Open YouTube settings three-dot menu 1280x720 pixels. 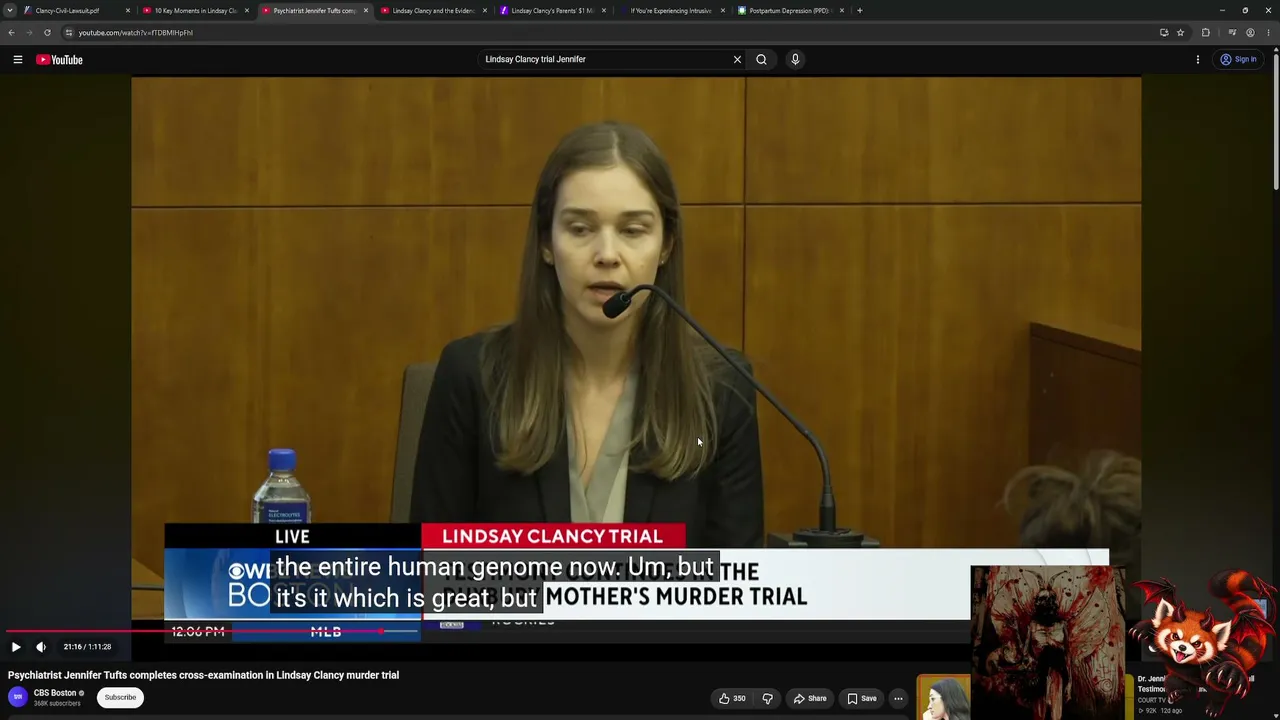1198,59
